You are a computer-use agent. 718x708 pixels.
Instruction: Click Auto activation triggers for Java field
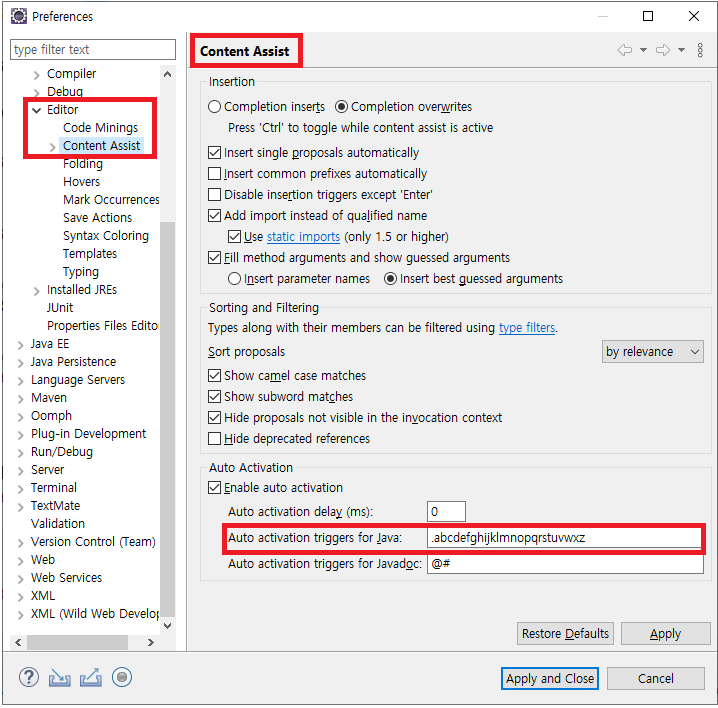564,538
